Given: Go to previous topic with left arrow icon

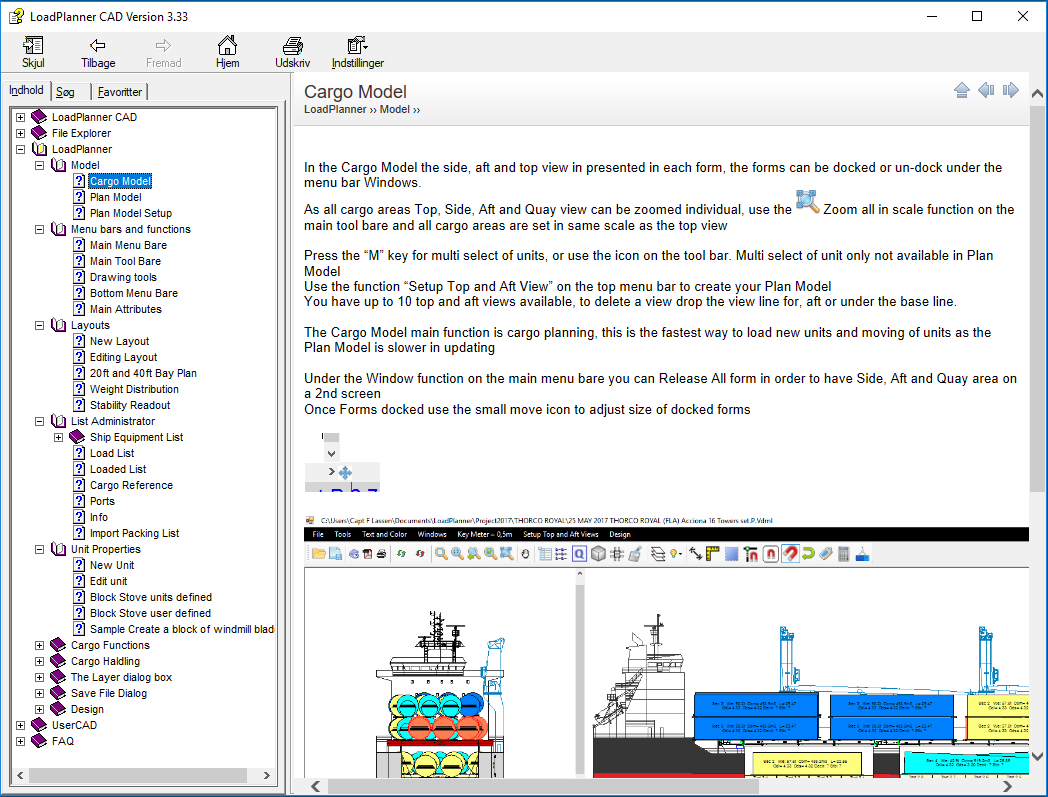Looking at the screenshot, I should coord(987,90).
